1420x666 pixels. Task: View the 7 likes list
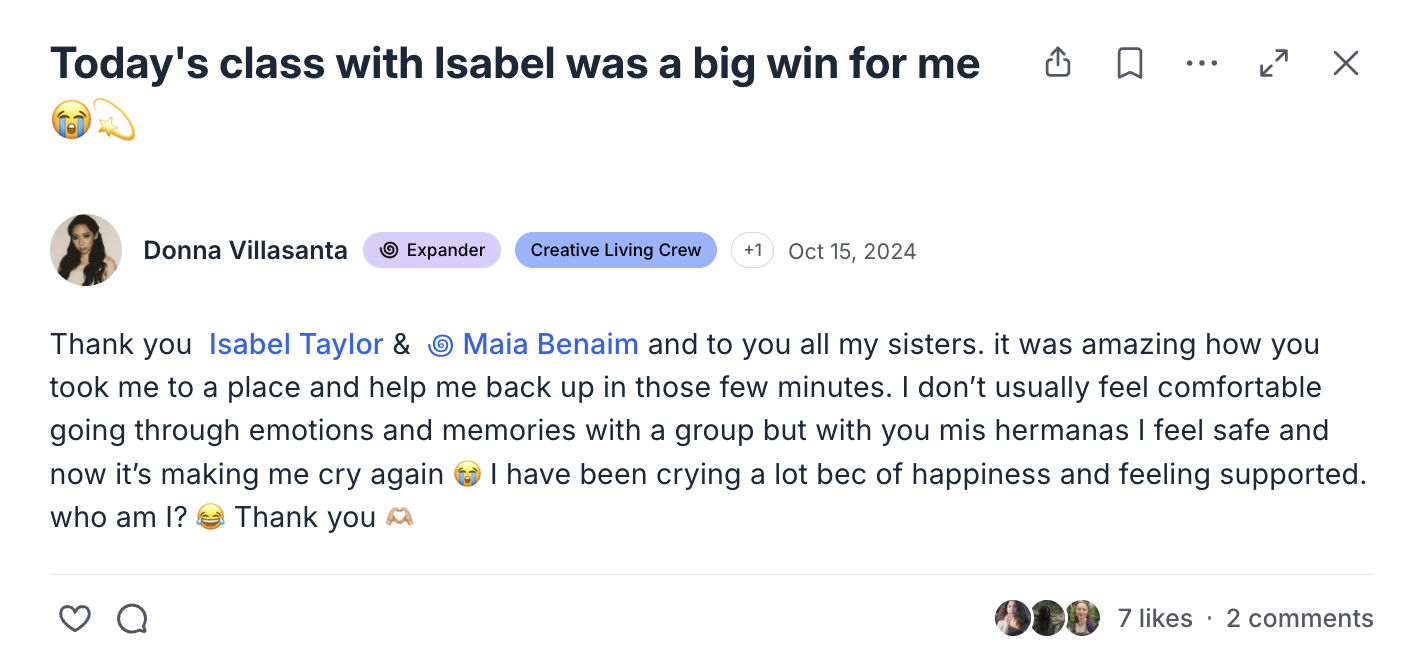tap(1155, 619)
